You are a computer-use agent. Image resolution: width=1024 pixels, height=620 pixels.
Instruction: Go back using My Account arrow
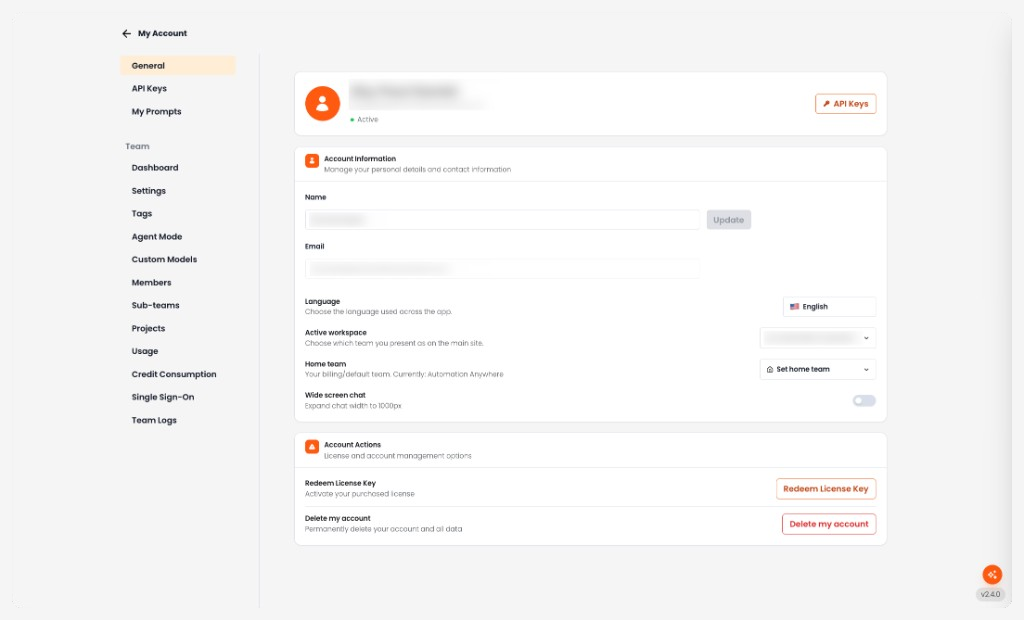[x=127, y=33]
